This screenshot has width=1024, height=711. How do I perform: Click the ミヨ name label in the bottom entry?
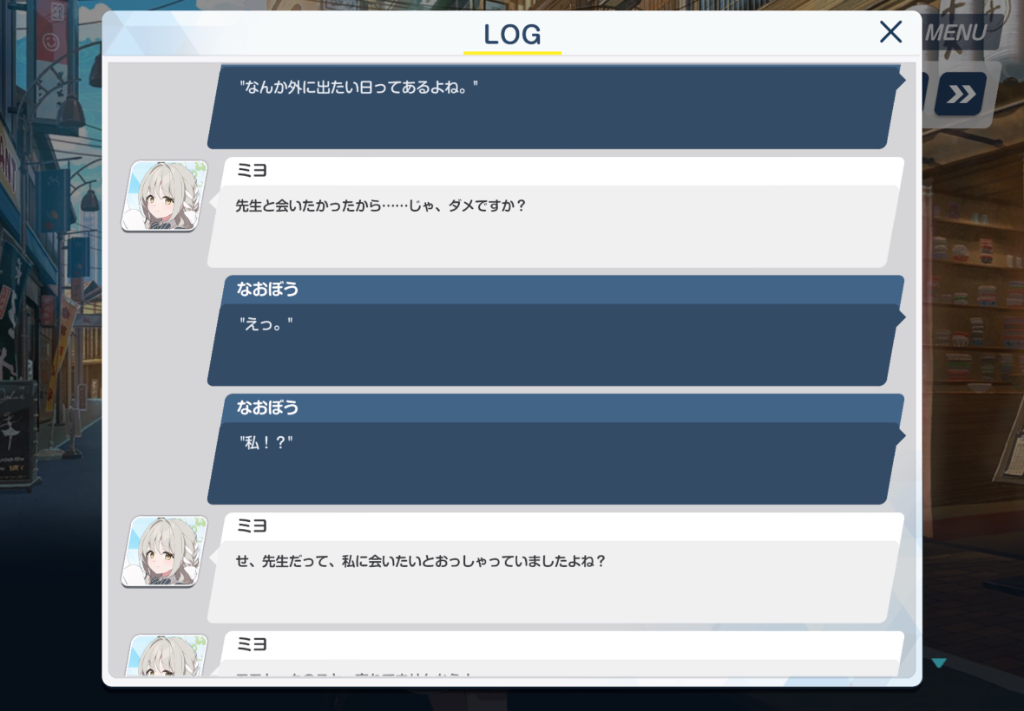(251, 645)
